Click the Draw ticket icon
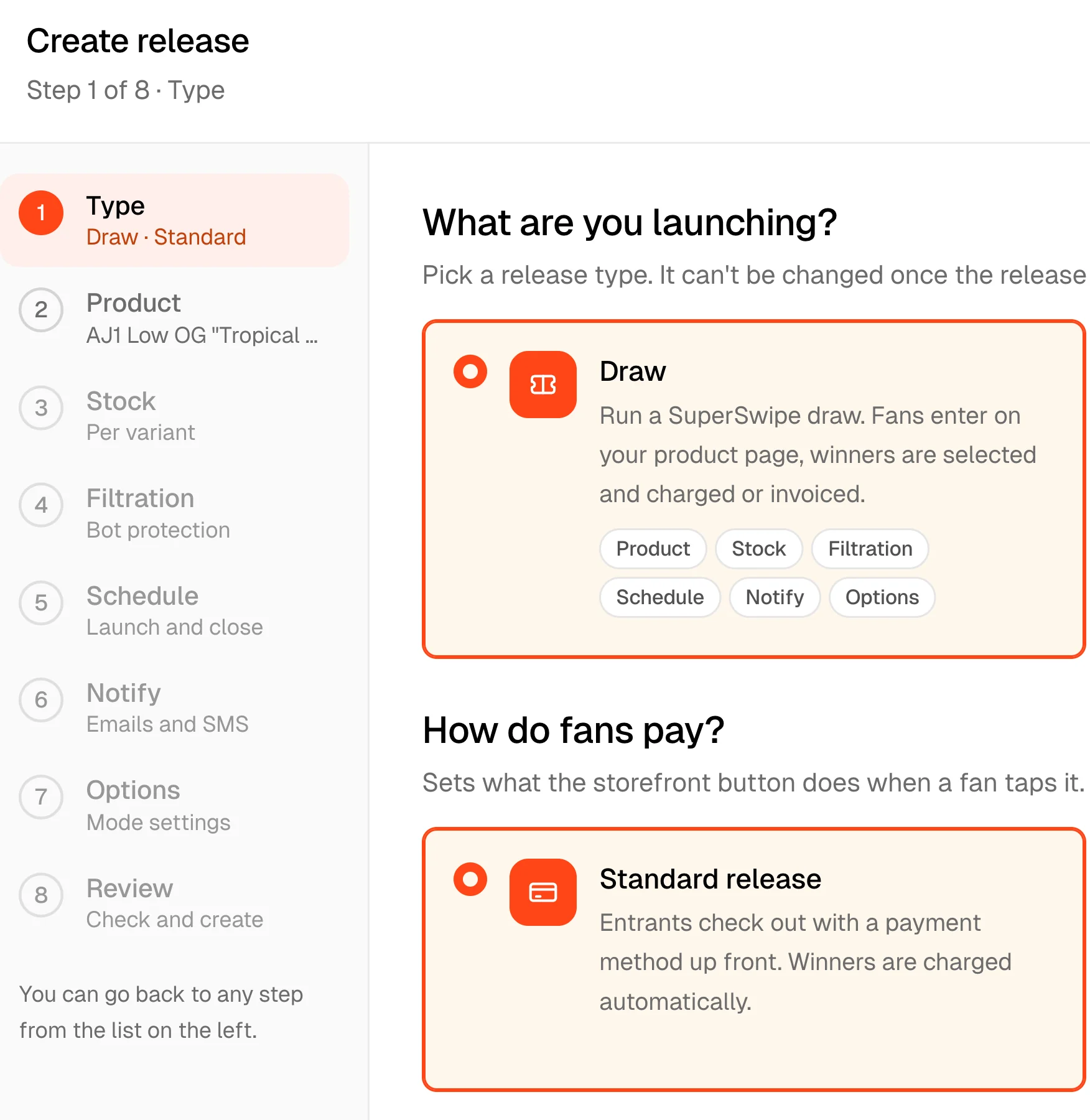Viewport: 1090px width, 1120px height. click(543, 385)
